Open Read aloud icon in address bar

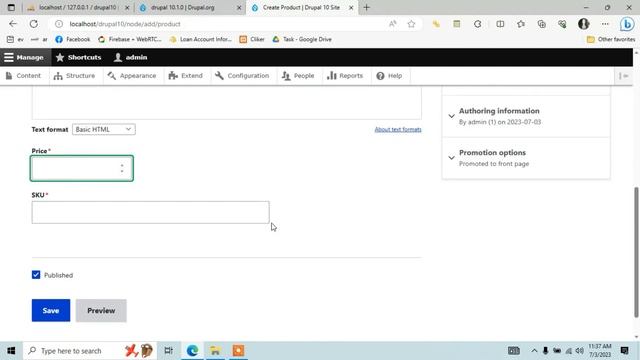pos(392,24)
